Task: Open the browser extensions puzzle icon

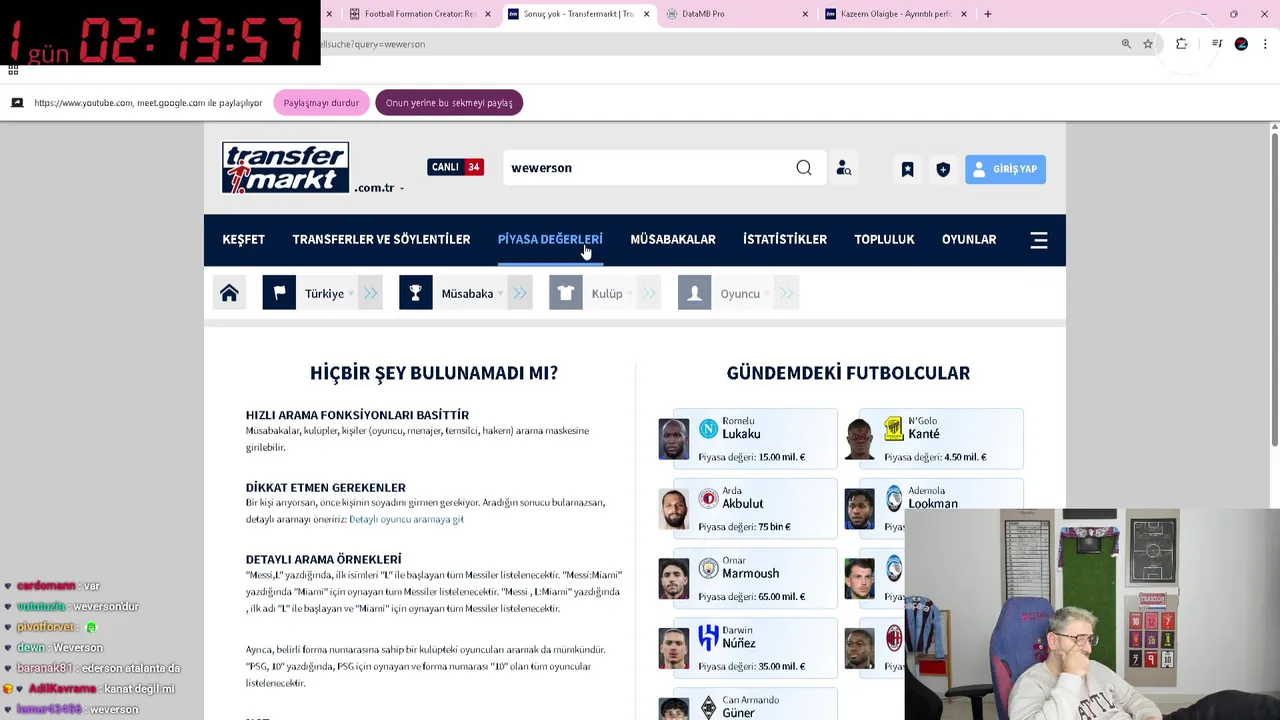Action: pyautogui.click(x=1182, y=44)
